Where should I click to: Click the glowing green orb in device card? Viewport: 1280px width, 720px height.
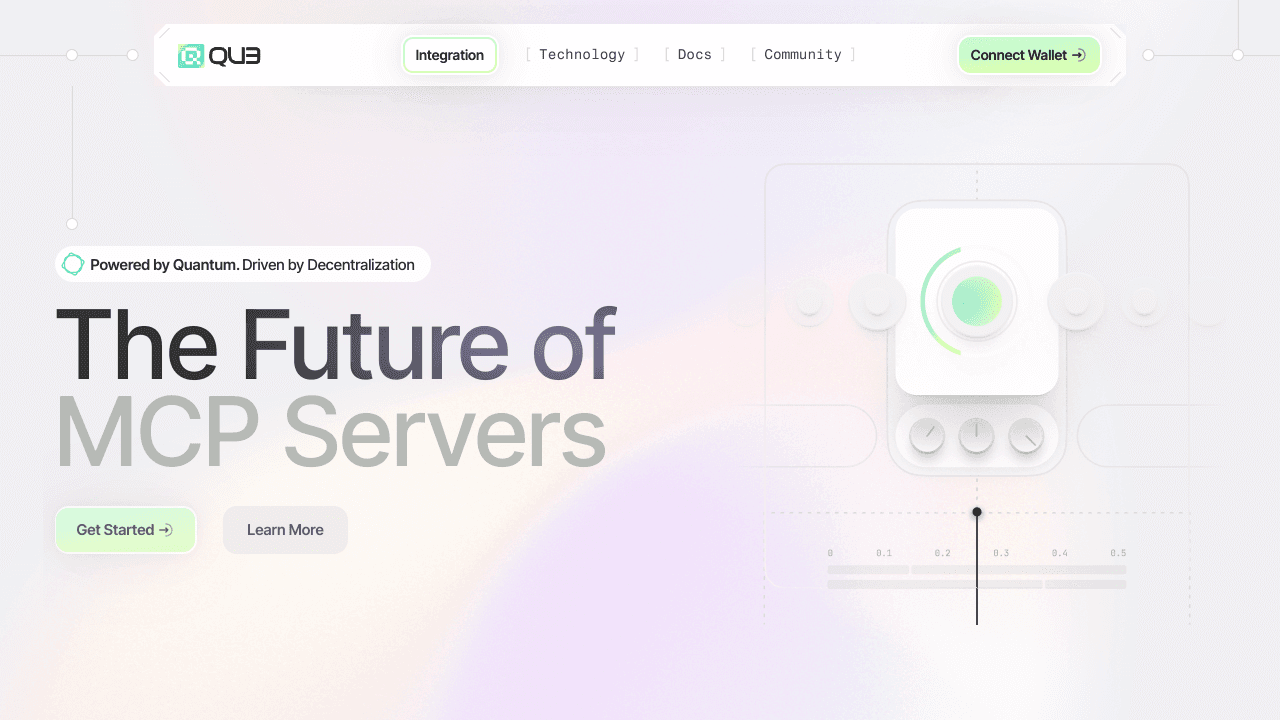pos(977,301)
